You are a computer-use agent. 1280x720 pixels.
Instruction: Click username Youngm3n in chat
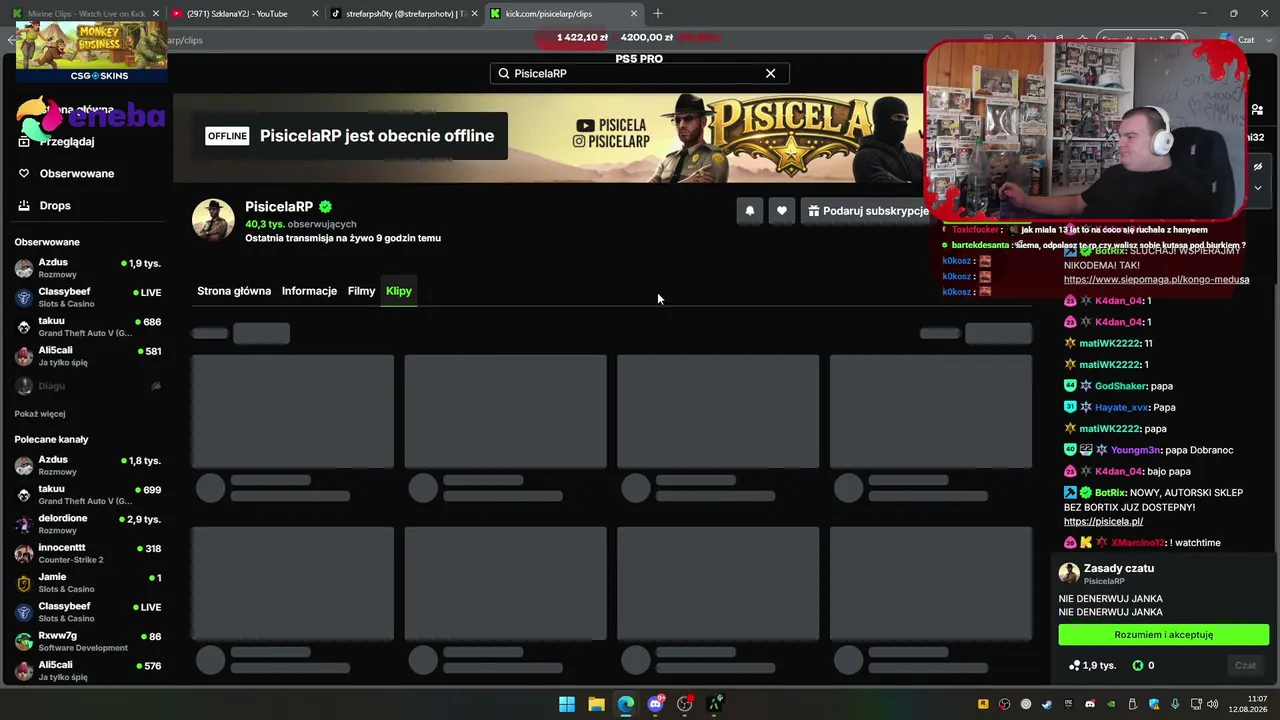(1136, 450)
